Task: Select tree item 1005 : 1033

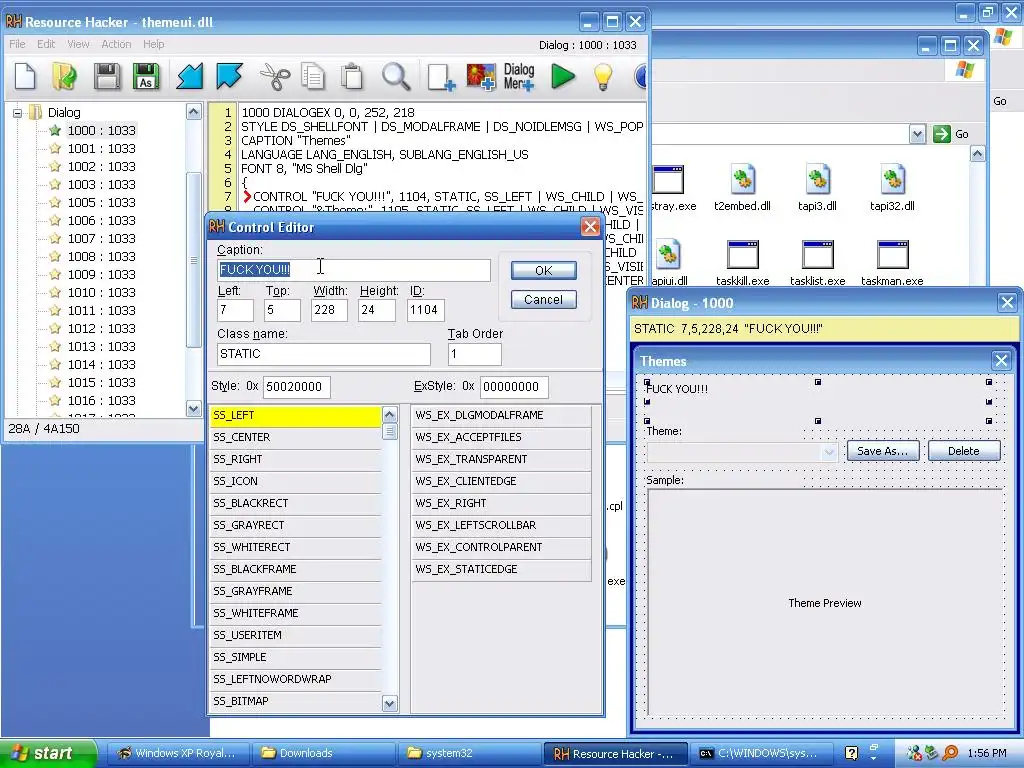Action: pyautogui.click(x=101, y=202)
